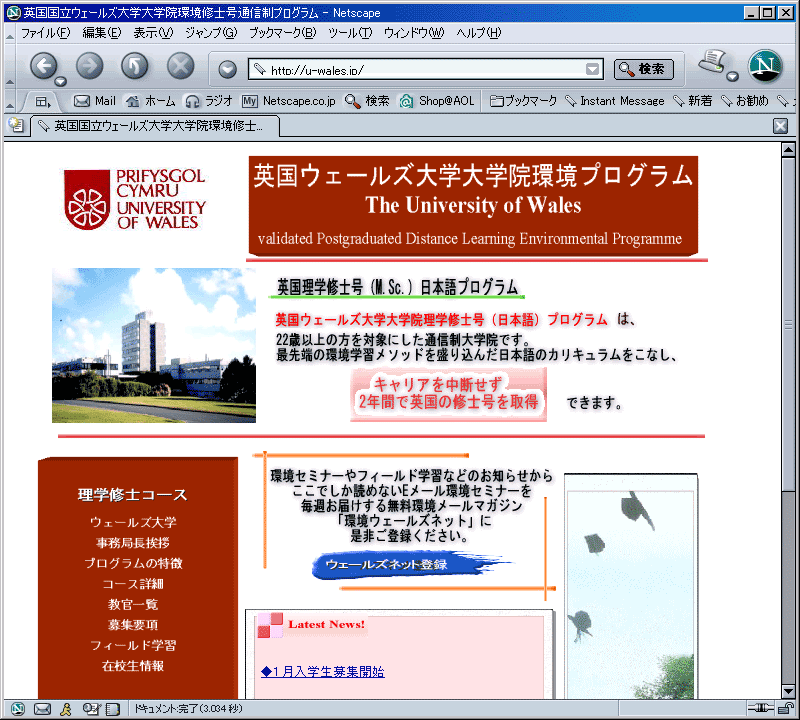Open Address Book status bar icon
The height and width of the screenshot is (720, 800).
tap(113, 709)
